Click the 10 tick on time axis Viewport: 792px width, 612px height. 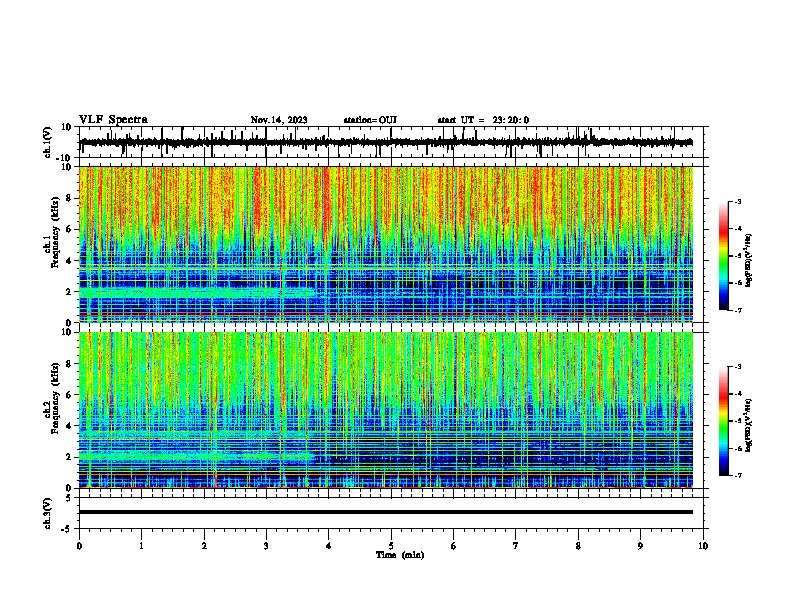pyautogui.click(x=703, y=546)
